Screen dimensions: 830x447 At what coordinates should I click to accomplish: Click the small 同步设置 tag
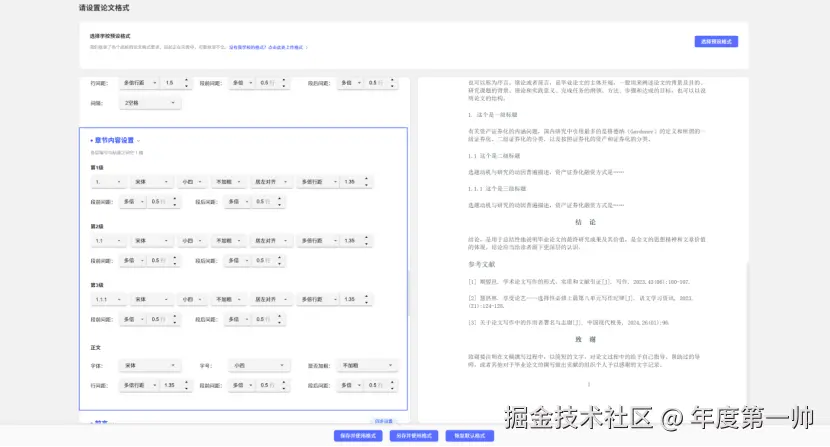click(384, 421)
